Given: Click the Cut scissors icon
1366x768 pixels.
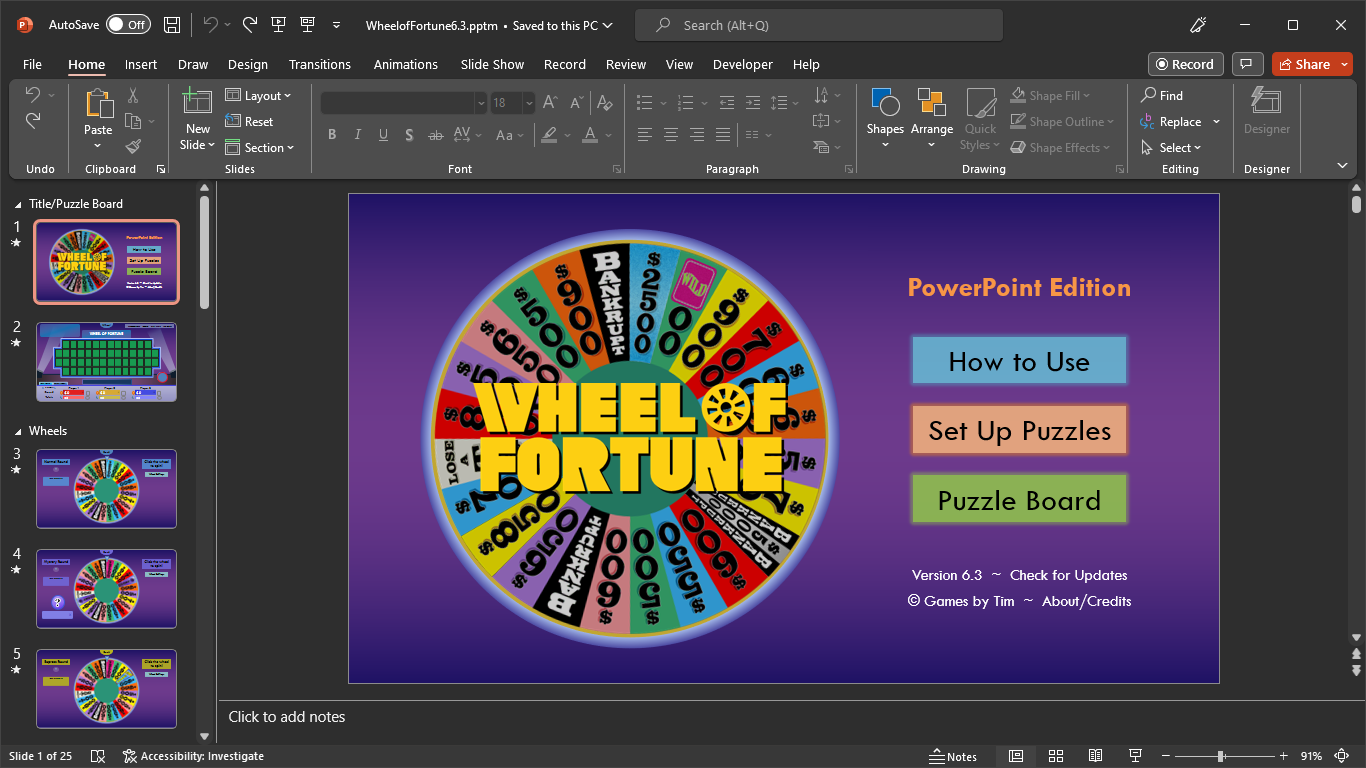Looking at the screenshot, I should coord(133,96).
